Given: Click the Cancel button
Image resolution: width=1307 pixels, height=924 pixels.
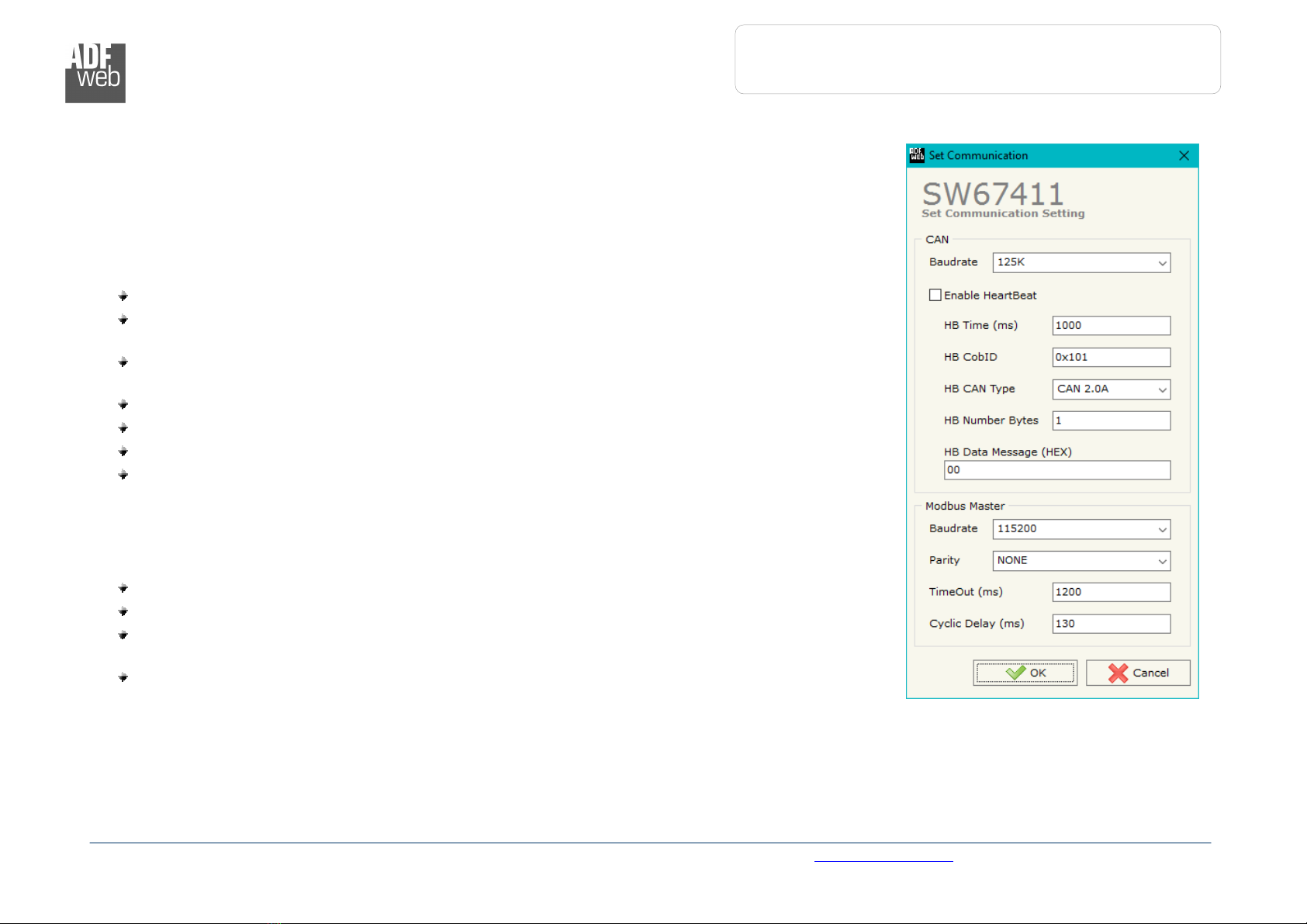Looking at the screenshot, I should 1138,673.
